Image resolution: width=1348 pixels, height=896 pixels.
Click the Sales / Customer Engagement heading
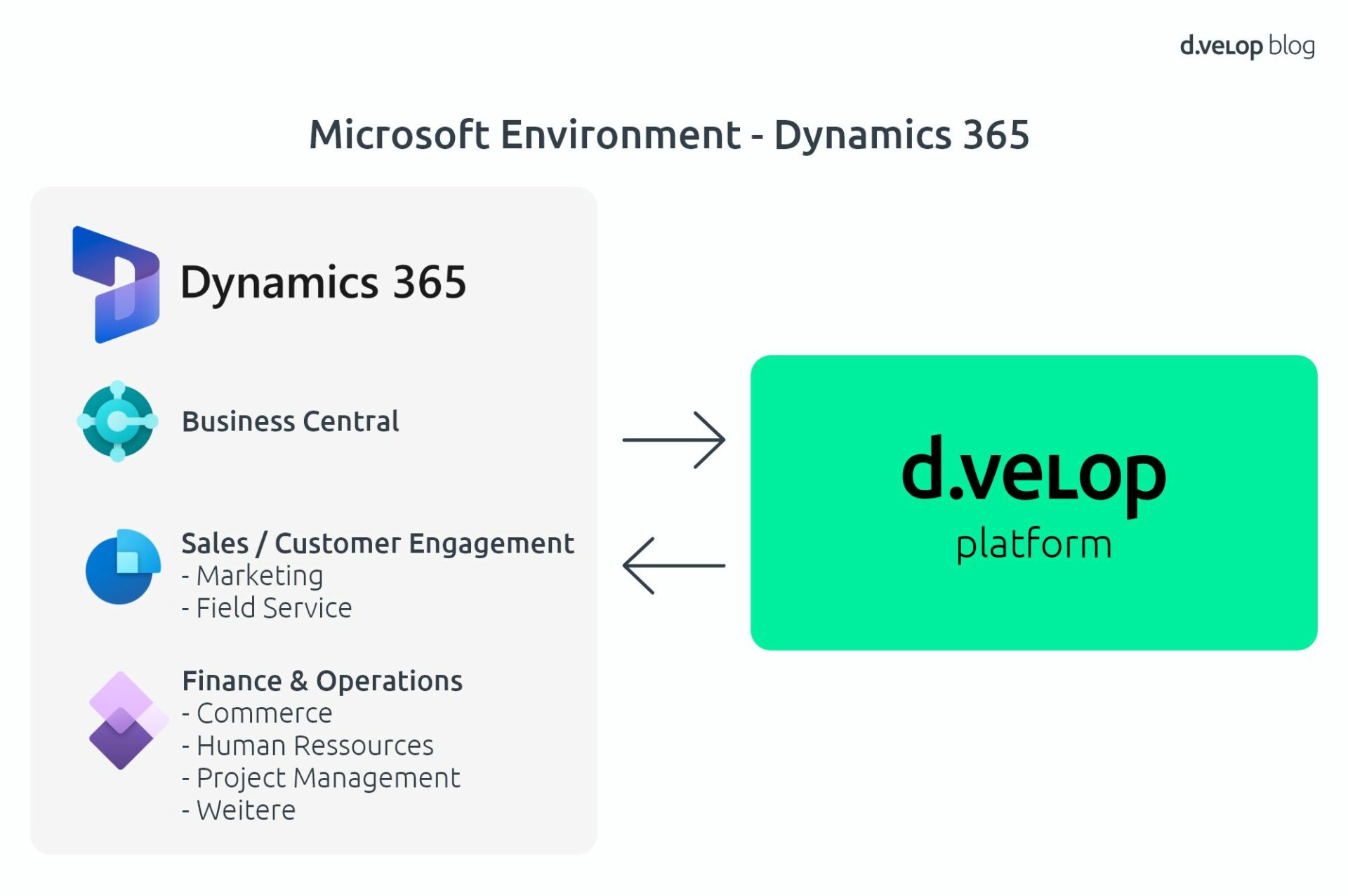(x=378, y=543)
